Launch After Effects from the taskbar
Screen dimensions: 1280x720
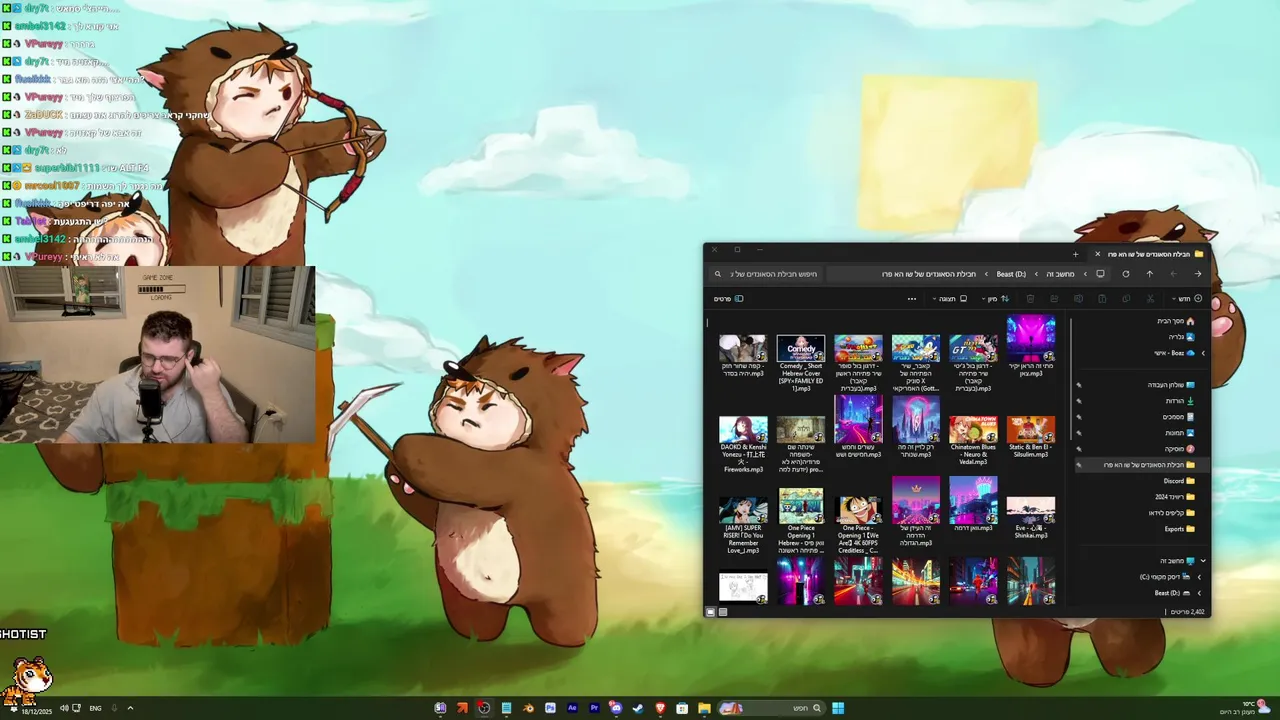pyautogui.click(x=572, y=708)
